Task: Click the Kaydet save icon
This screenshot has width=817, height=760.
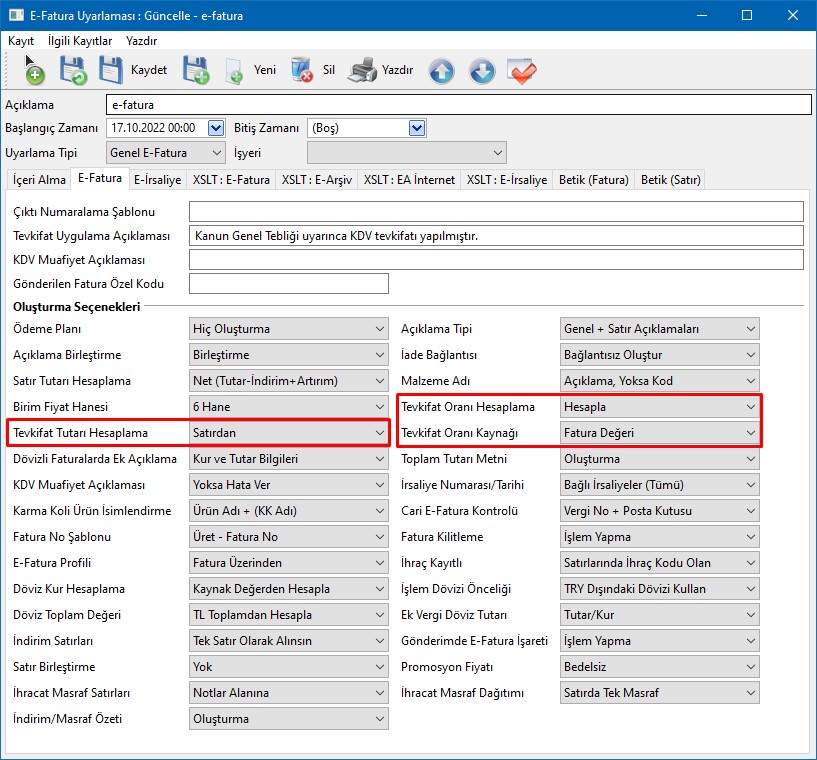Action: point(111,71)
